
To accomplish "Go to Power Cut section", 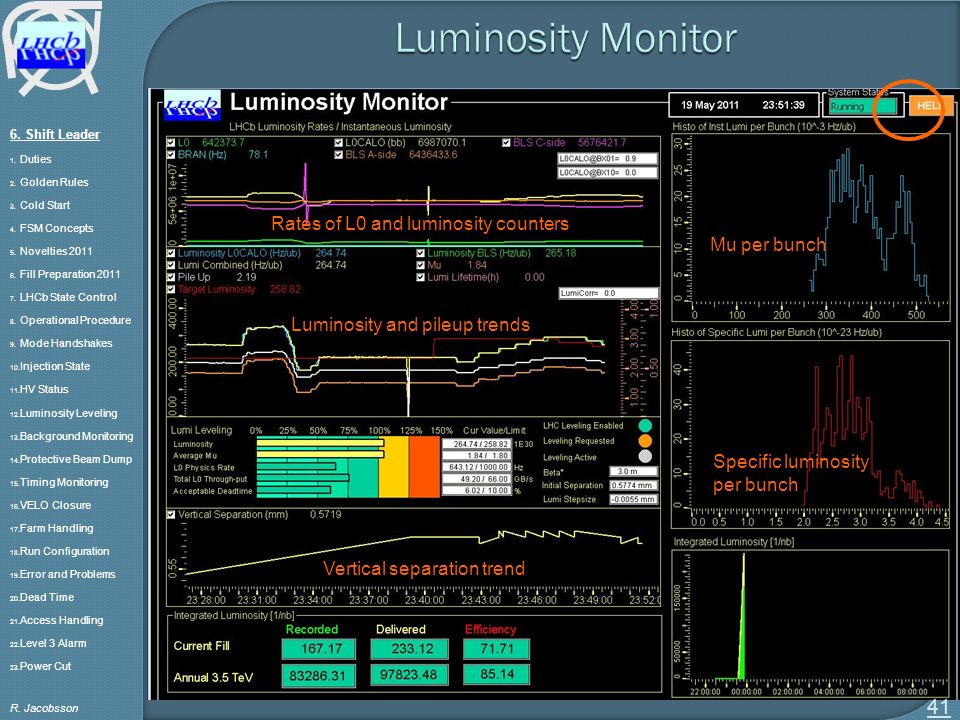I will point(45,666).
